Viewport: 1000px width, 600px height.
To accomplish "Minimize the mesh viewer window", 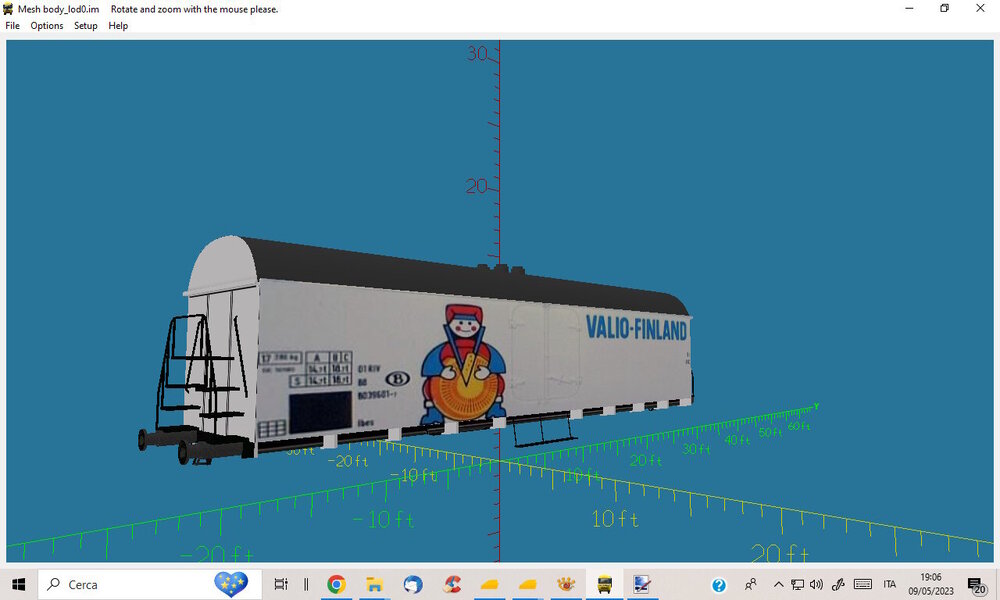I will (x=909, y=8).
